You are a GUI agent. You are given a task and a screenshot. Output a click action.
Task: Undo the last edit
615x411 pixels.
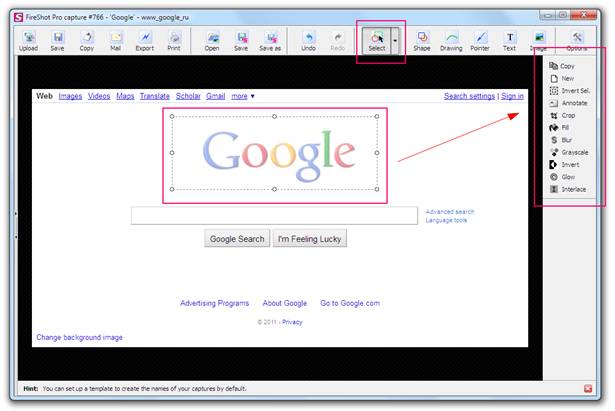point(309,40)
